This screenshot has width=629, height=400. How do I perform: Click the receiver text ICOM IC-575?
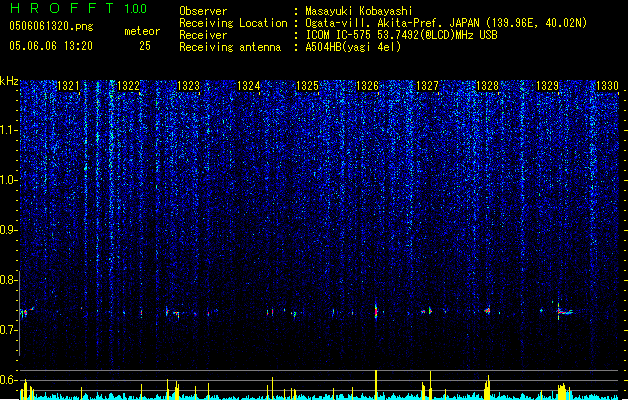coord(338,35)
